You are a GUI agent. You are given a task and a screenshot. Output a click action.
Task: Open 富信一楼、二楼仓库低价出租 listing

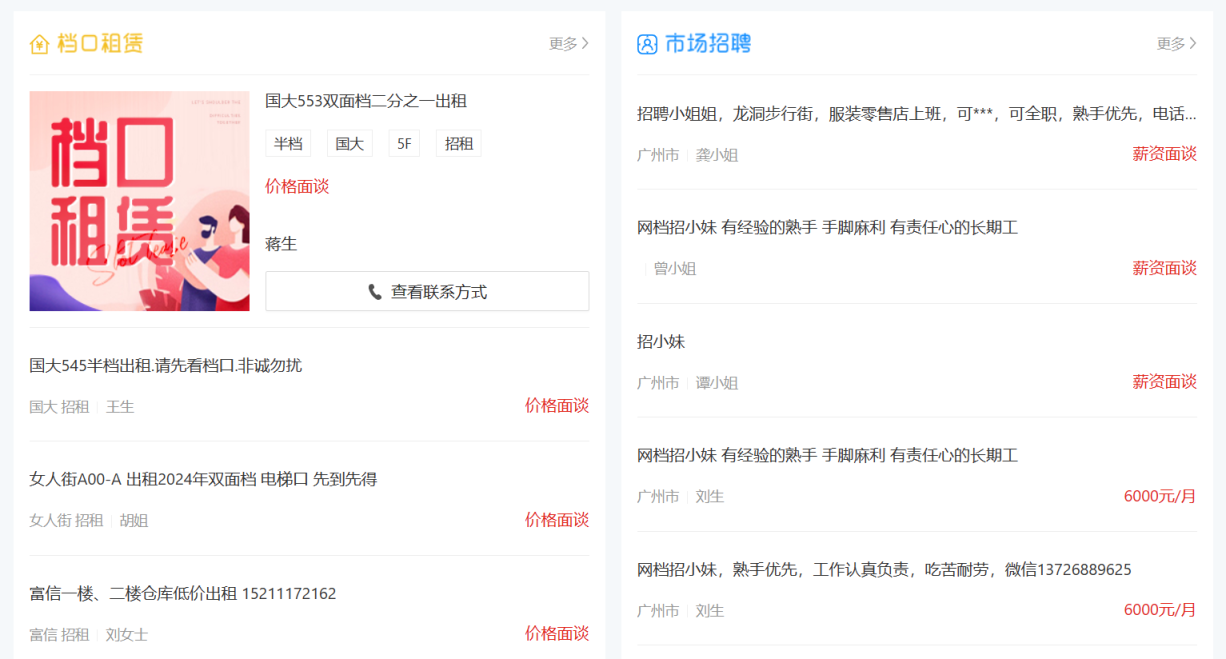tap(182, 594)
